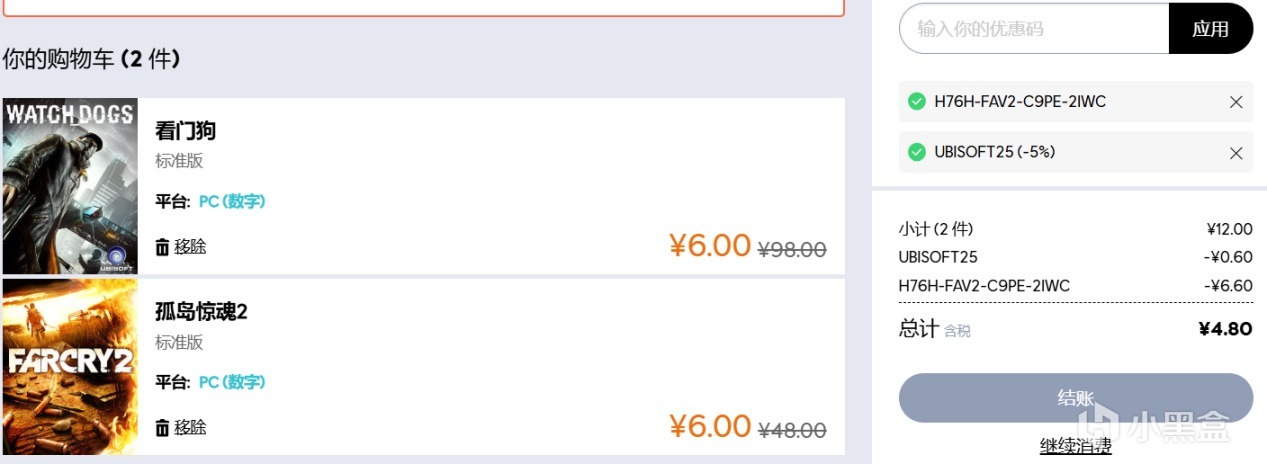Viewport: 1267px width, 464px height.
Task: Click the 结账 checkout button
Action: (x=1075, y=398)
